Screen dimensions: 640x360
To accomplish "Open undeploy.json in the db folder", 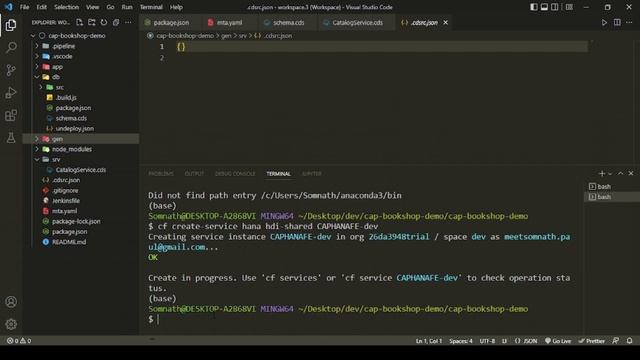I will (x=75, y=129).
